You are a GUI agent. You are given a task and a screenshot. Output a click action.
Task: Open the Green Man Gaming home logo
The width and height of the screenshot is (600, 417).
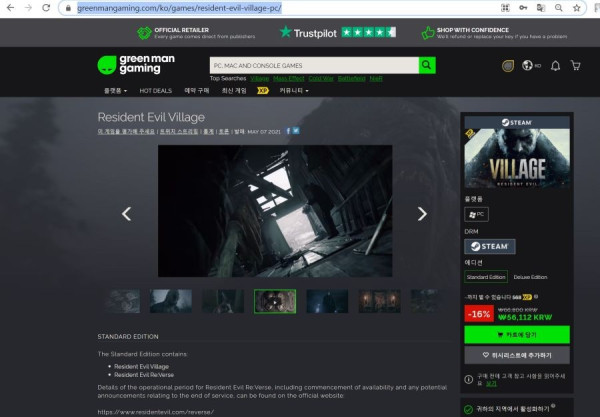(x=136, y=64)
